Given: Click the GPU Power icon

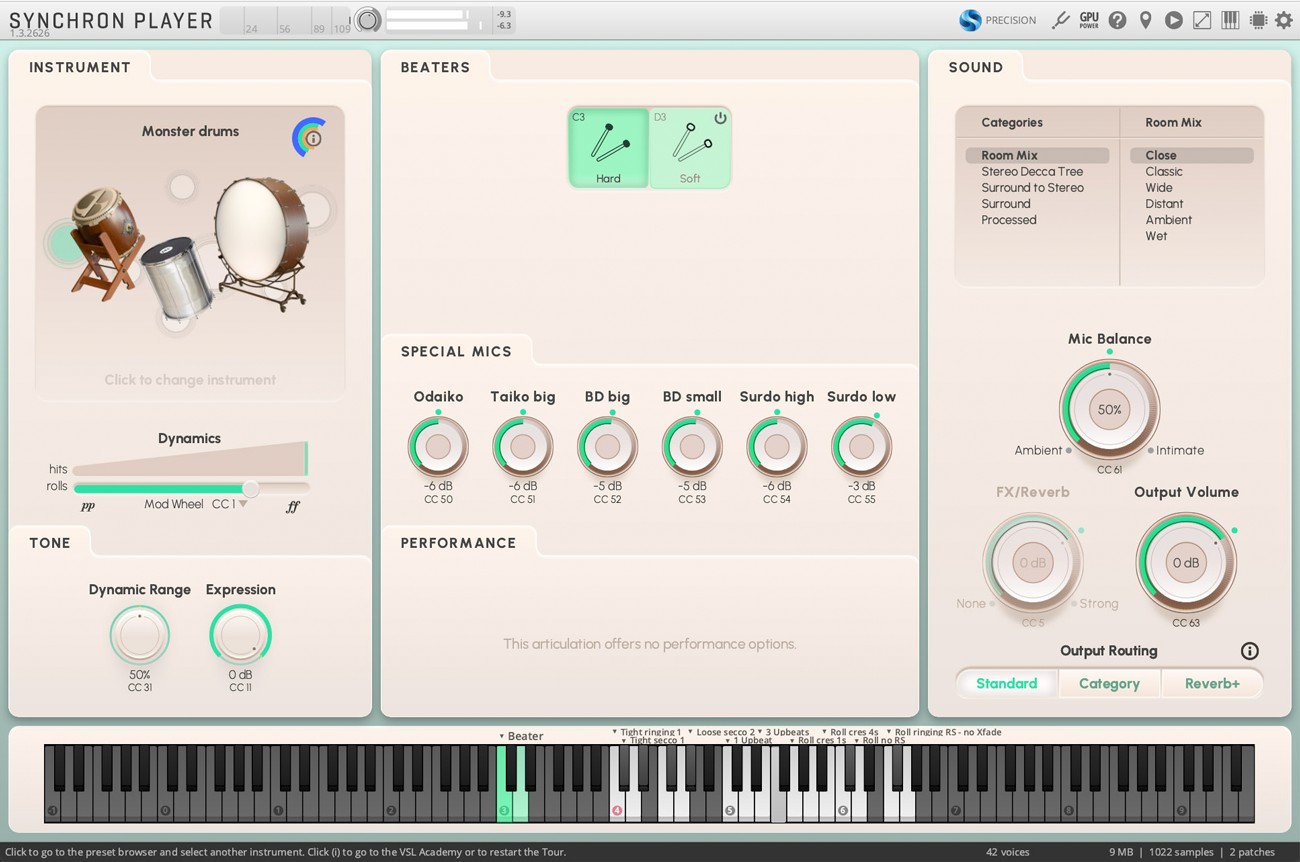Looking at the screenshot, I should coord(1088,19).
